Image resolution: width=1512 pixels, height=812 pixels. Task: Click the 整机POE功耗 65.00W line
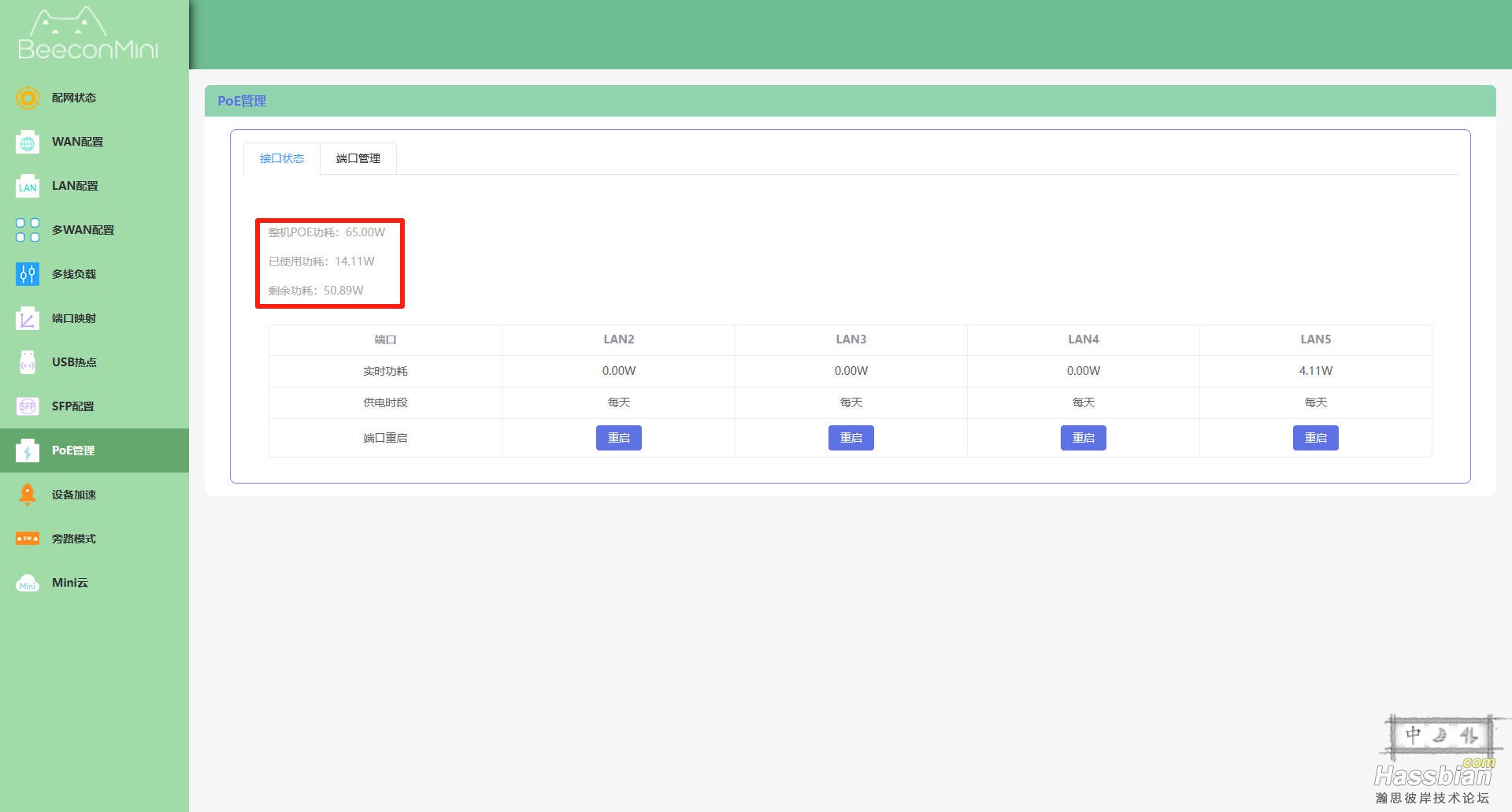[327, 232]
